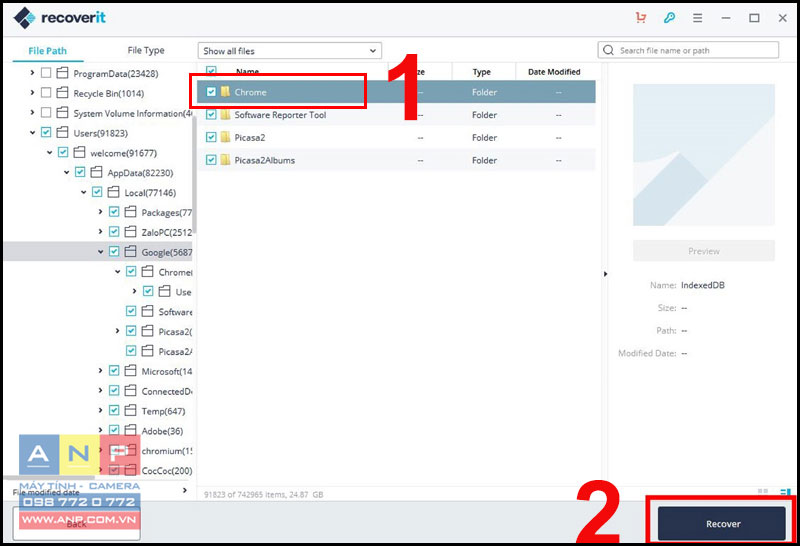The image size is (800, 546).
Task: Toggle the select-all header checkbox
Action: [211, 70]
